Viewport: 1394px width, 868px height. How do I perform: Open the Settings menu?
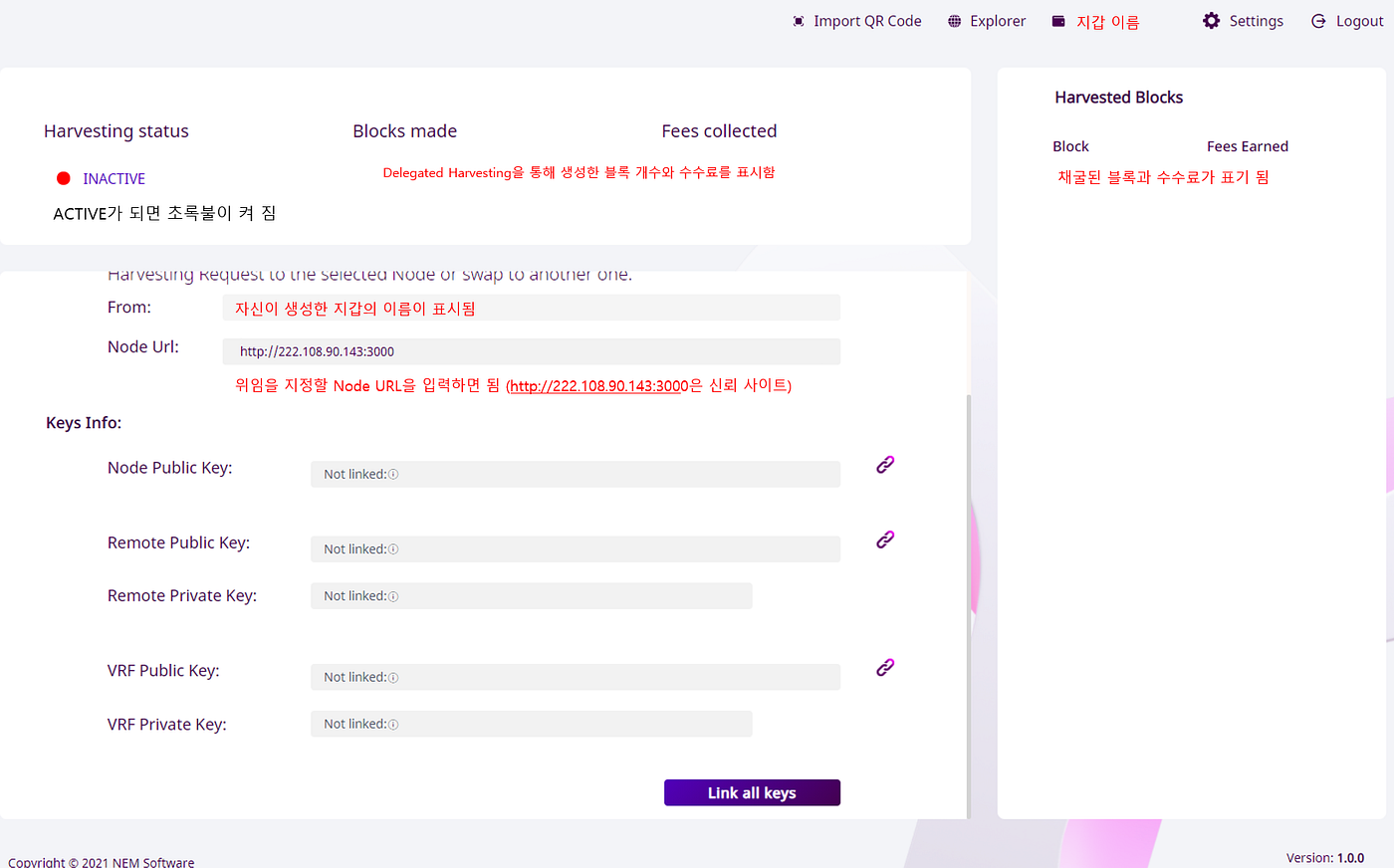point(1243,21)
